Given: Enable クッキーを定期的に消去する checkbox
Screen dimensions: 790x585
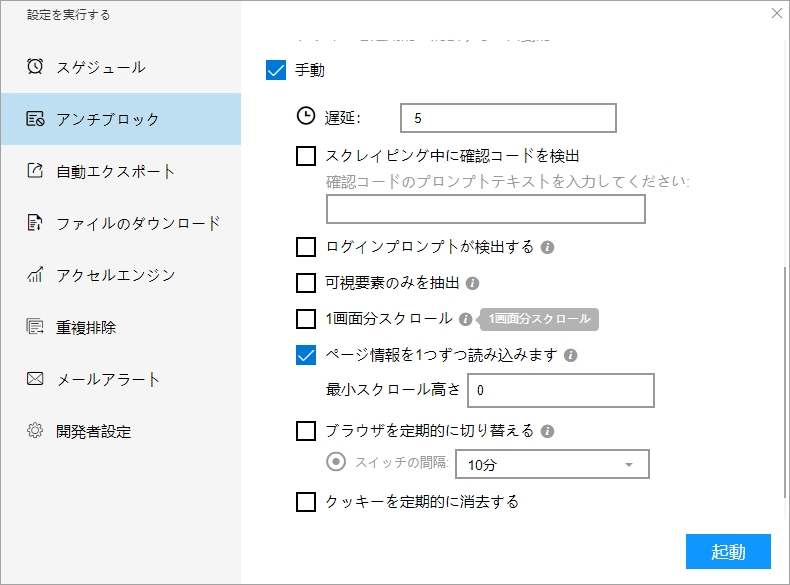Looking at the screenshot, I should (x=307, y=502).
